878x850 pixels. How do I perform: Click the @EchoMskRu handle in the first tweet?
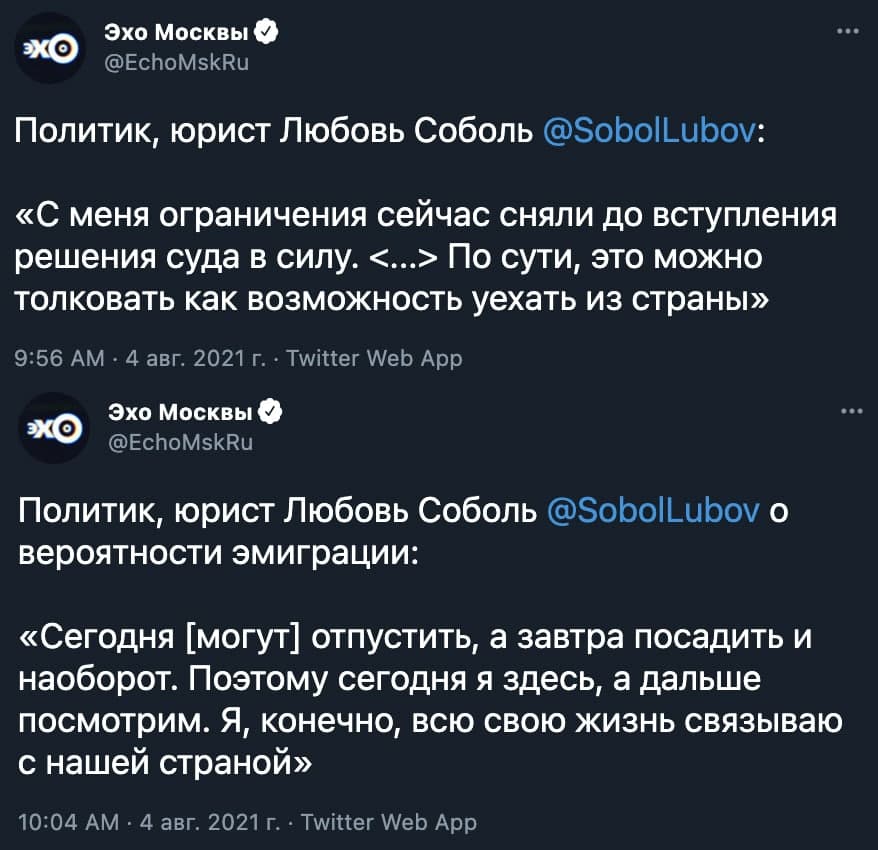(x=176, y=62)
